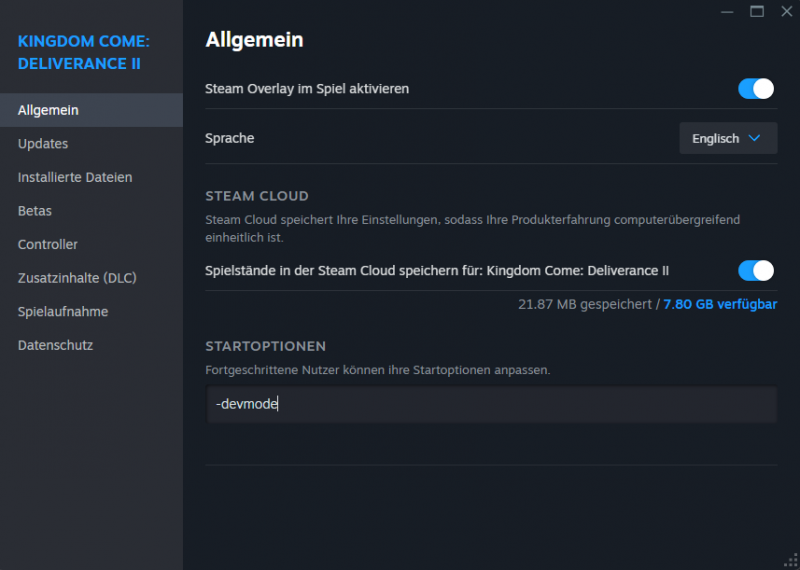Close the properties window
The height and width of the screenshot is (570, 800).
[x=787, y=12]
